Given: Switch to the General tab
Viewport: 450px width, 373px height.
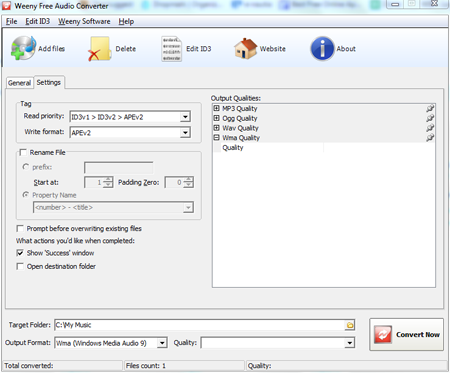Looking at the screenshot, I should (x=20, y=83).
